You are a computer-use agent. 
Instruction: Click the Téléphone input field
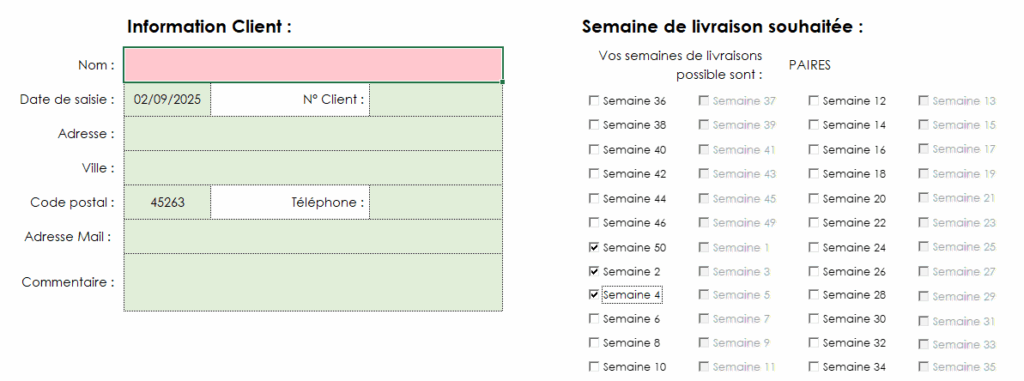coord(436,202)
